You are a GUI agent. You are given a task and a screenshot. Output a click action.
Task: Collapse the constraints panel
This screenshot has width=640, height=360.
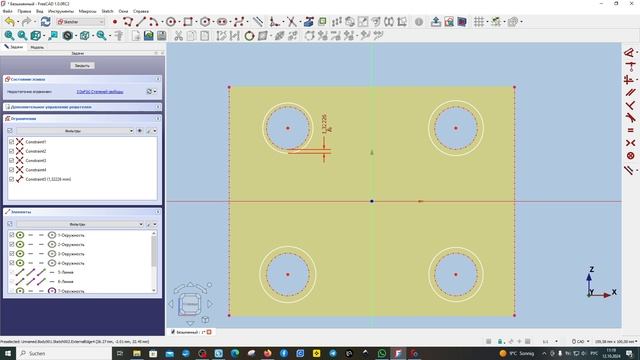click(158, 119)
